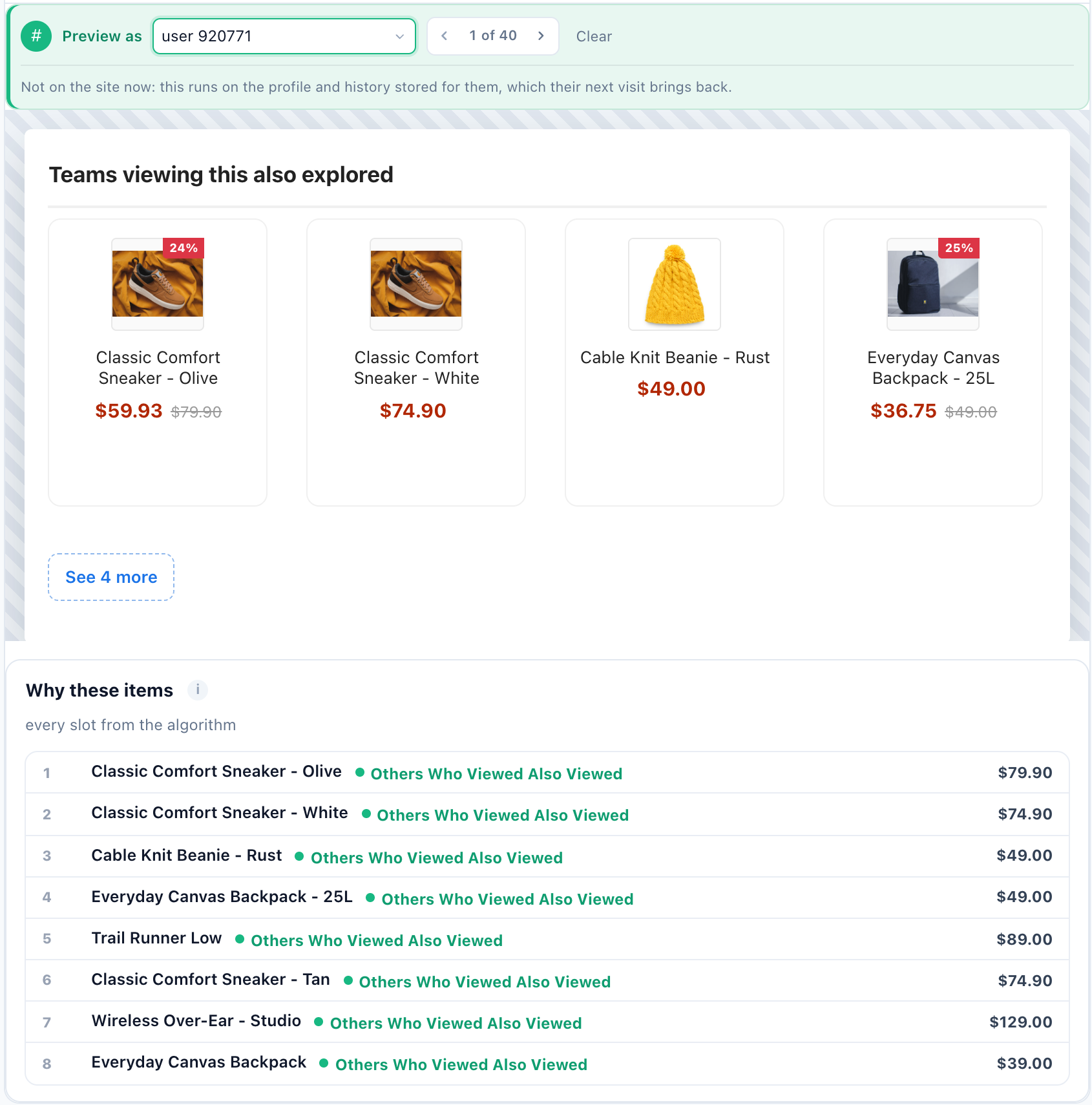Click the Clear button
Image resolution: width=1092 pixels, height=1105 pixels.
click(x=594, y=36)
